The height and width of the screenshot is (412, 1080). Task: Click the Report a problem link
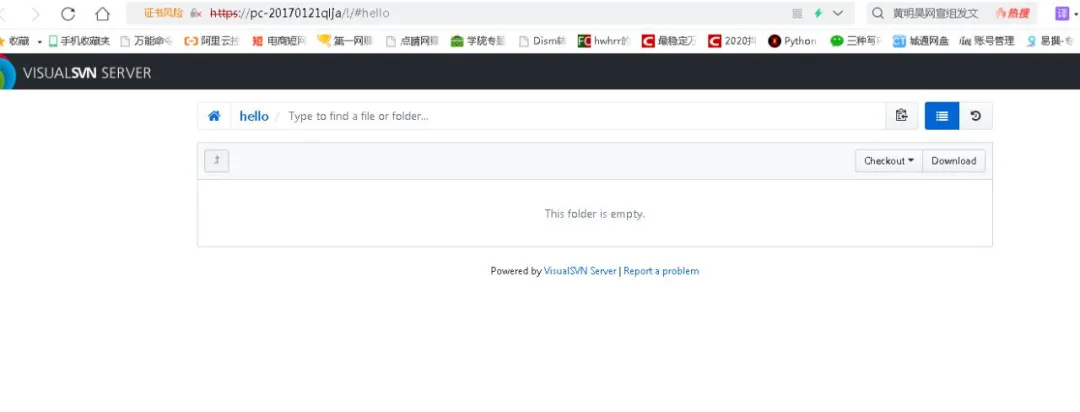(661, 271)
